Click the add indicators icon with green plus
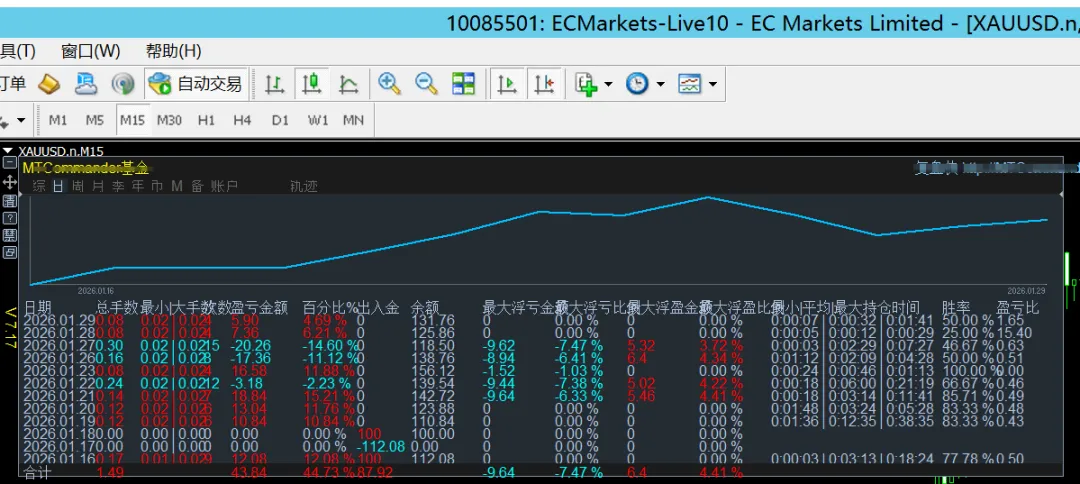Image resolution: width=1080 pixels, height=484 pixels. point(587,84)
